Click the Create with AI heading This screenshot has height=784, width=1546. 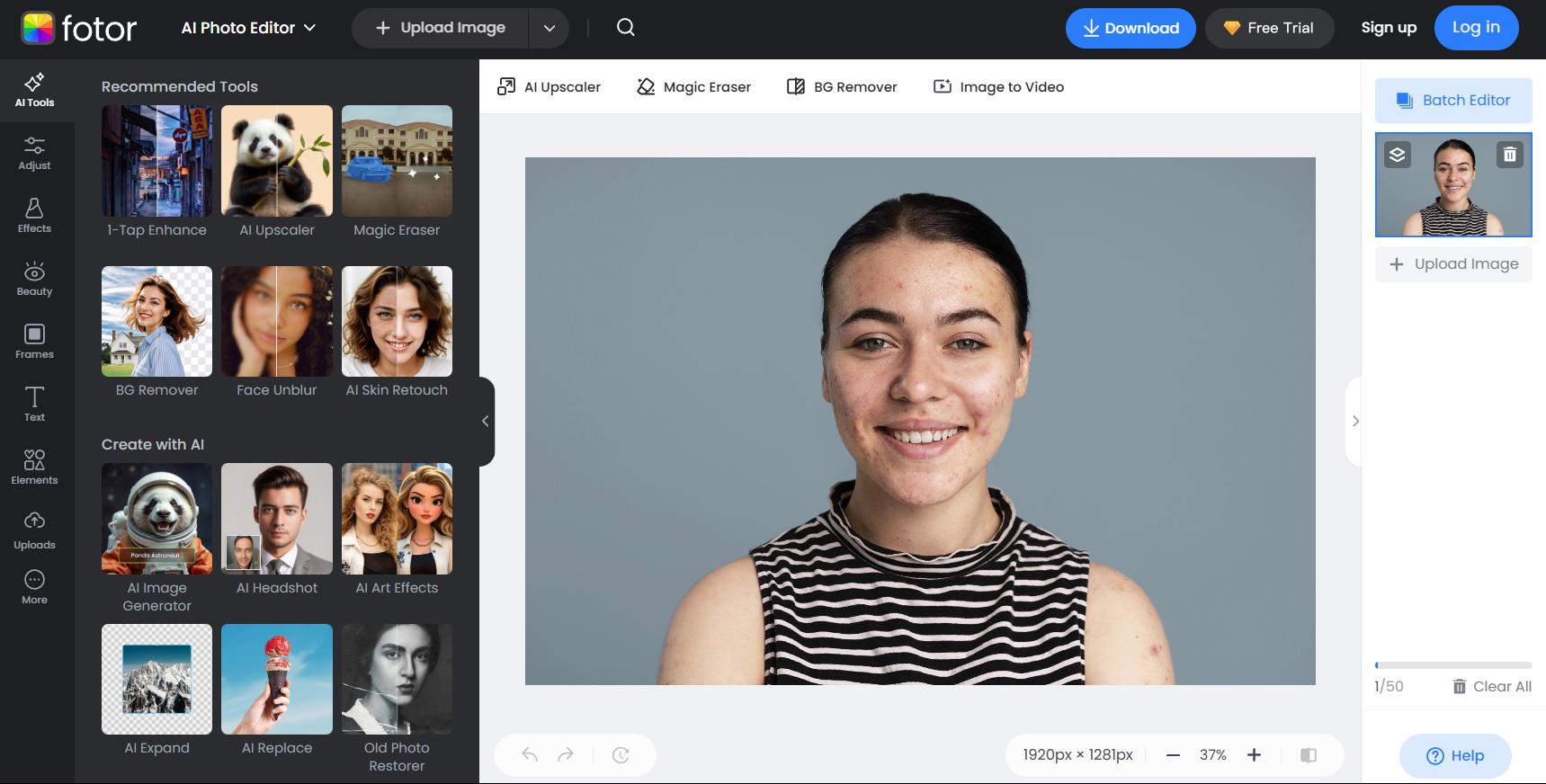(x=153, y=444)
